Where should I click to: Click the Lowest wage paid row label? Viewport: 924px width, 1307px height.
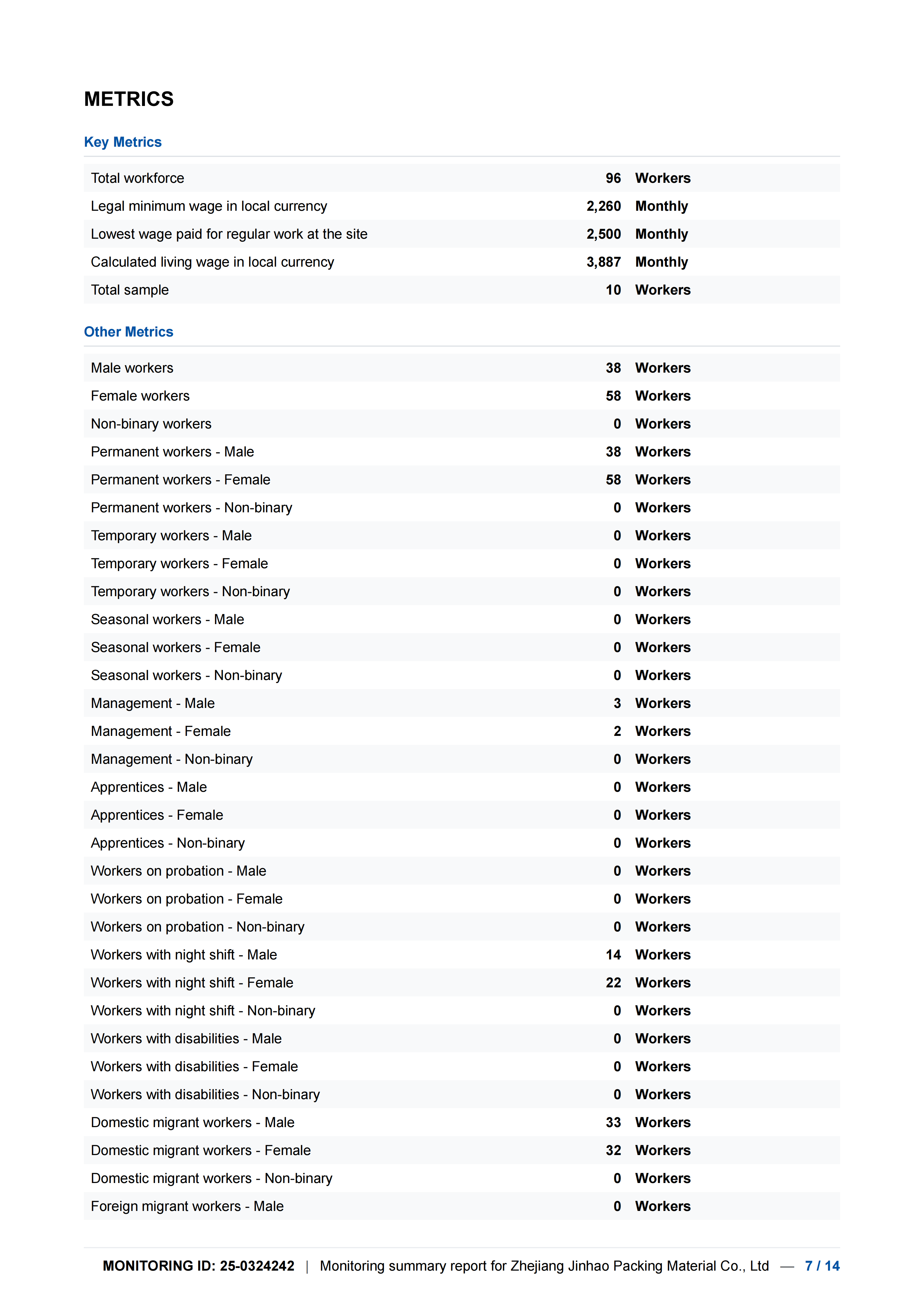point(229,234)
